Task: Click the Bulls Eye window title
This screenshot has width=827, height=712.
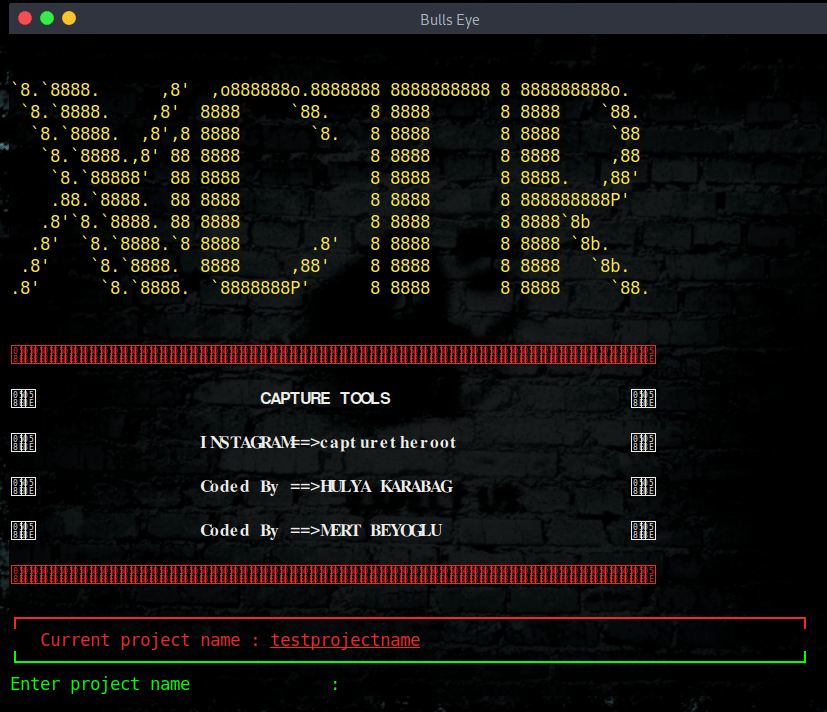Action: coord(449,20)
